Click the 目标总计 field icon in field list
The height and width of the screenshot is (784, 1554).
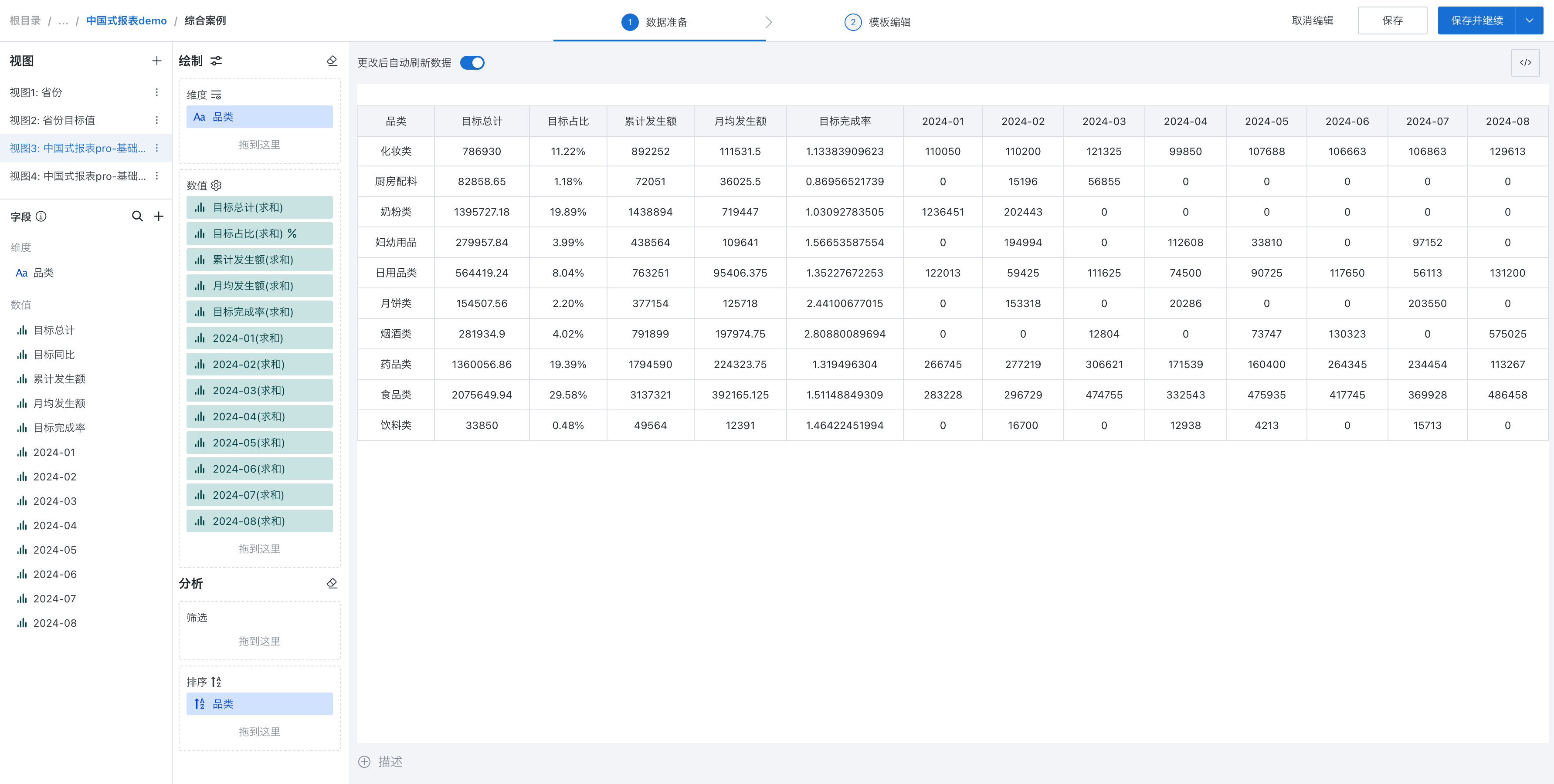(x=22, y=331)
